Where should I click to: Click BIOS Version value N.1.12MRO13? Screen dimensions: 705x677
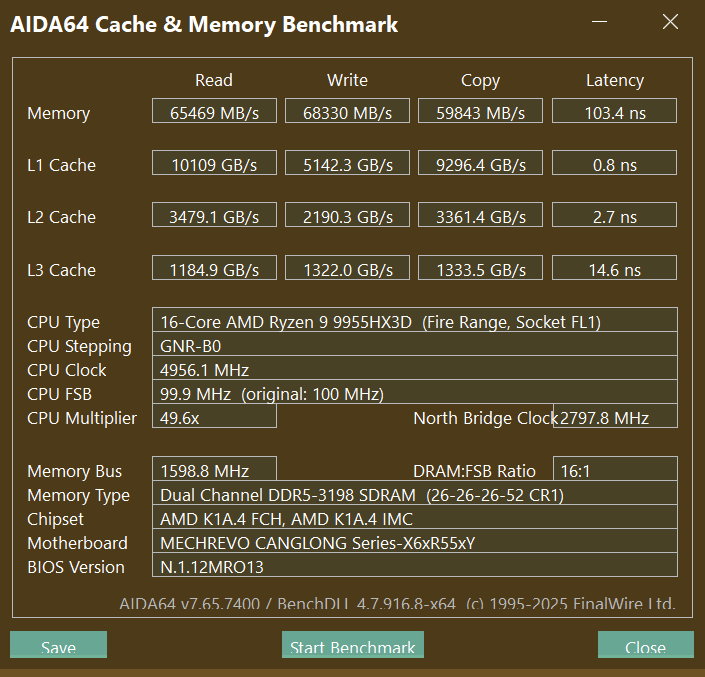[x=415, y=565]
